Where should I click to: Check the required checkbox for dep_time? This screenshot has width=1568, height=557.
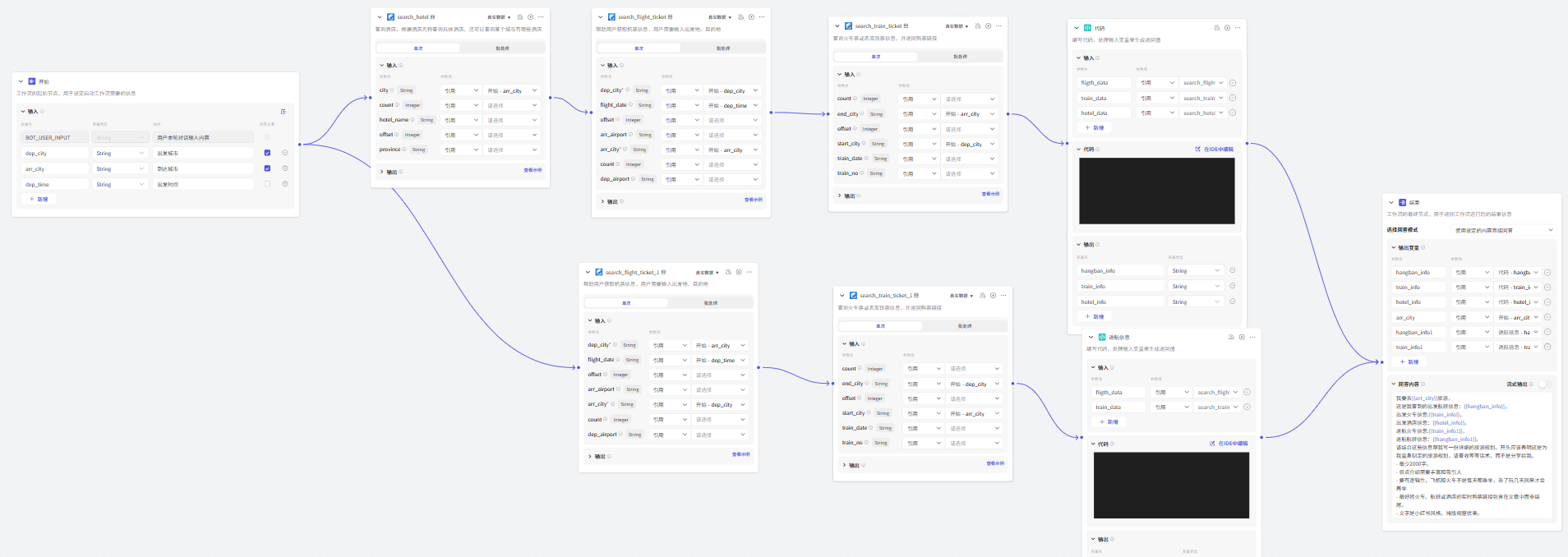point(267,184)
